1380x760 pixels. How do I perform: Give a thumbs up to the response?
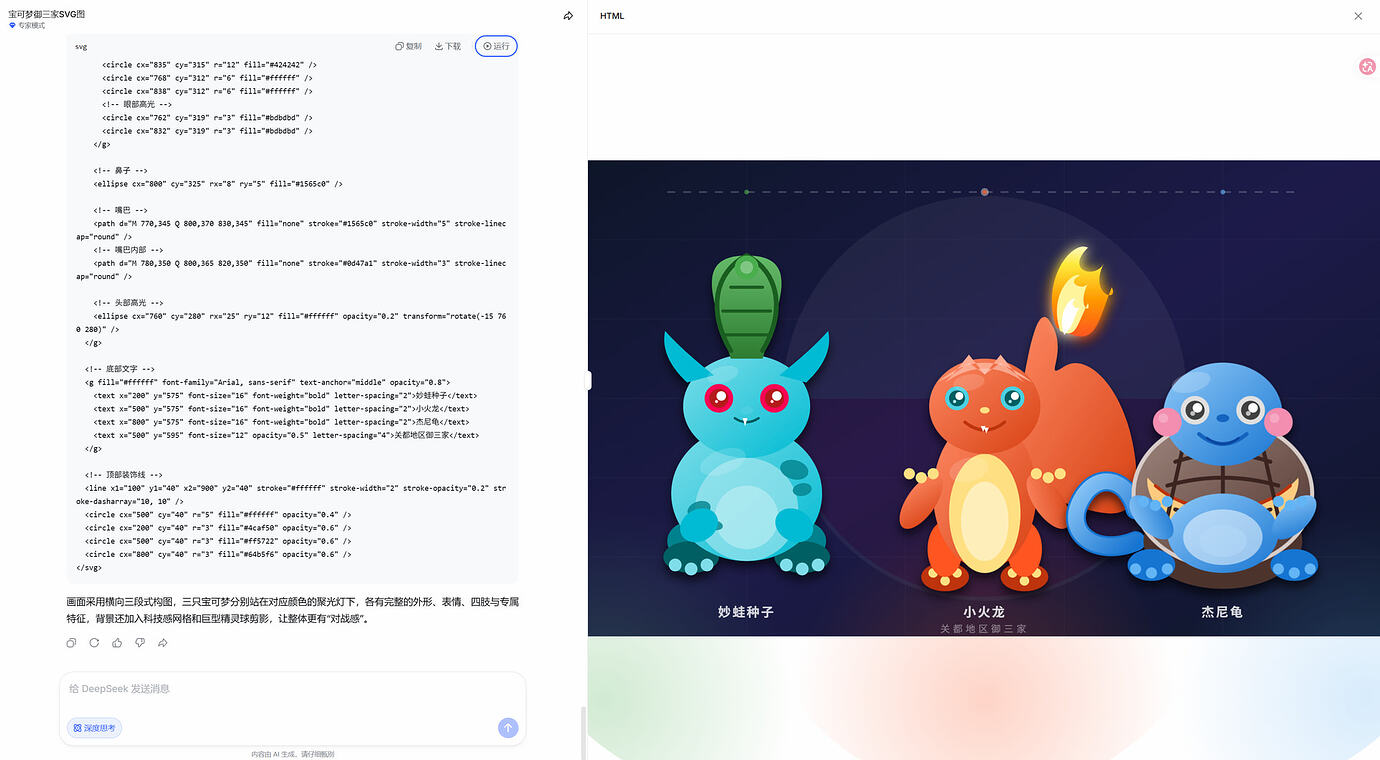pyautogui.click(x=117, y=643)
